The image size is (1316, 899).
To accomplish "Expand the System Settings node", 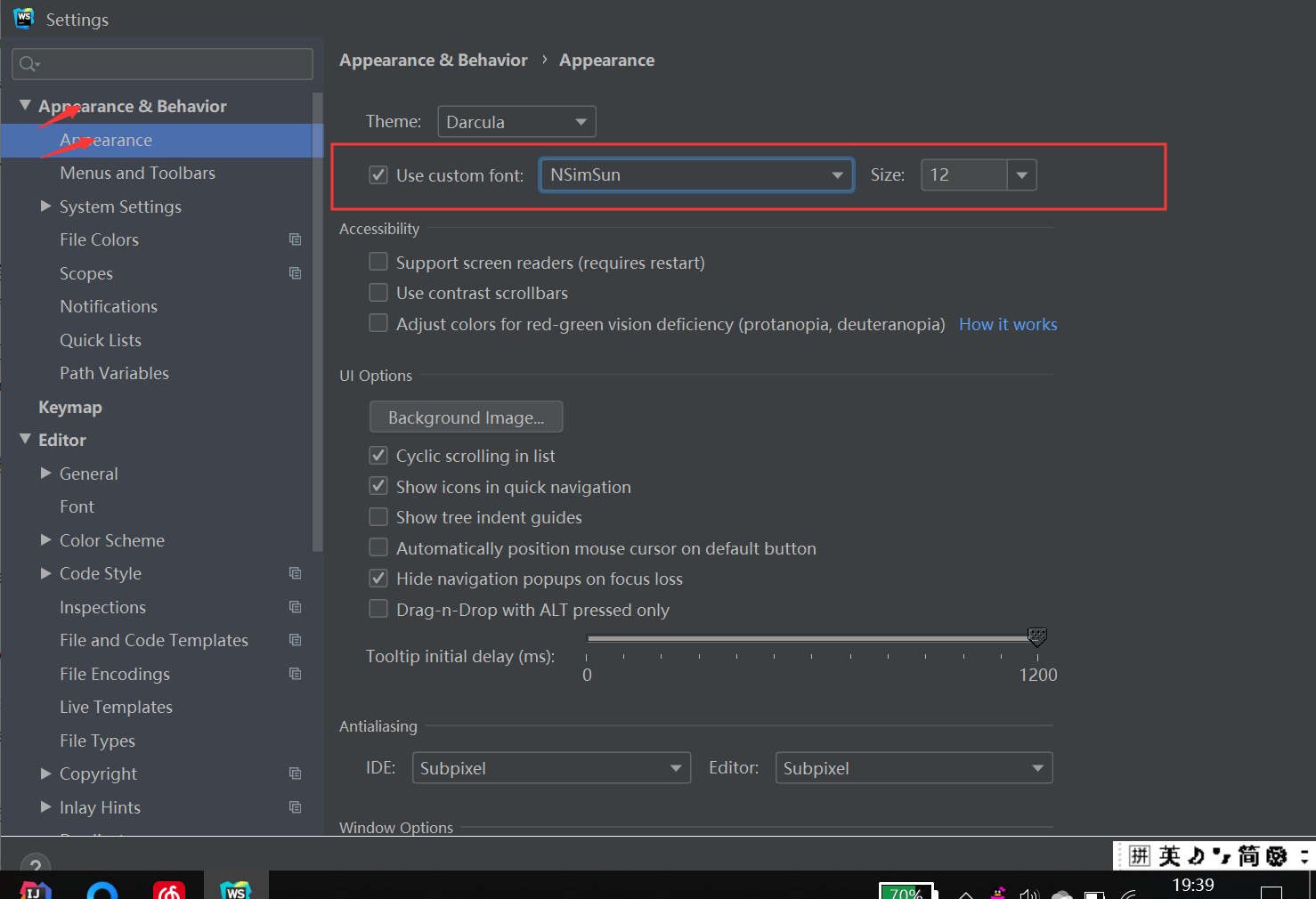I will [x=45, y=206].
